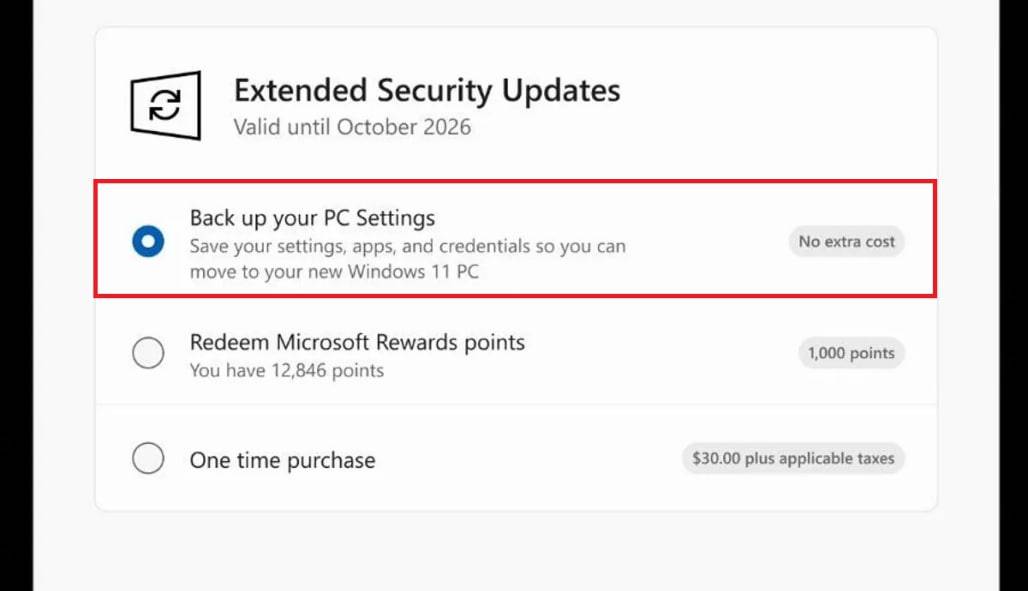Click the Windows update sync icon
This screenshot has height=591, width=1028.
pos(166,104)
